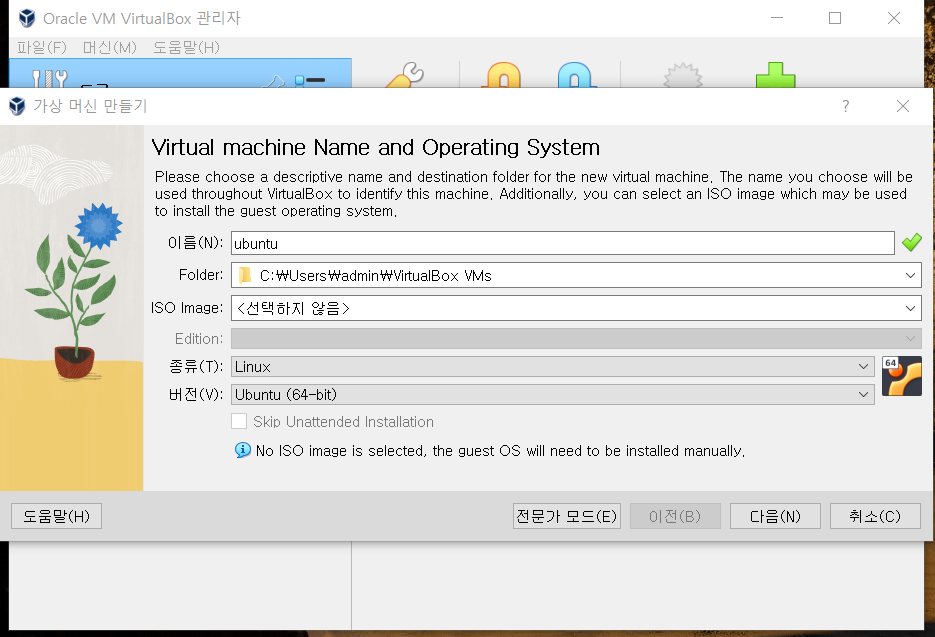Viewport: 935px width, 637px height.
Task: Click the orange Import appliance toolbar icon
Action: click(x=504, y=75)
